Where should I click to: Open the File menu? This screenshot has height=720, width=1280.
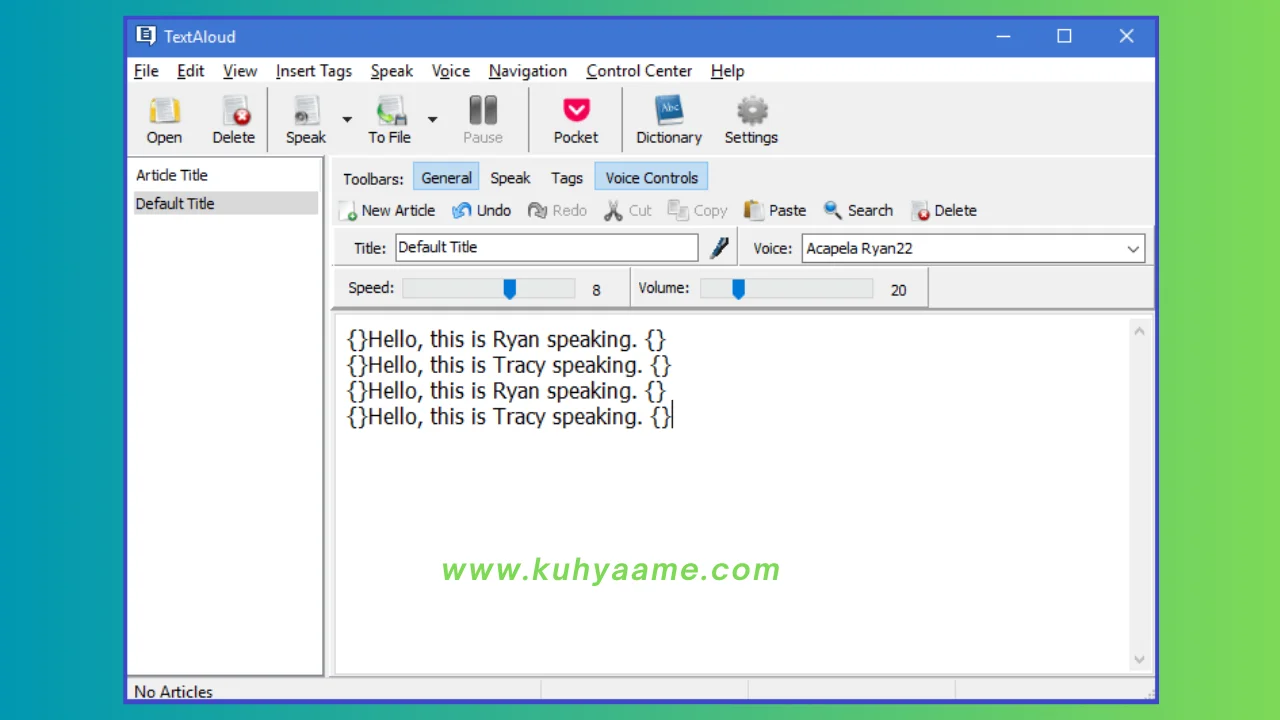pyautogui.click(x=146, y=71)
